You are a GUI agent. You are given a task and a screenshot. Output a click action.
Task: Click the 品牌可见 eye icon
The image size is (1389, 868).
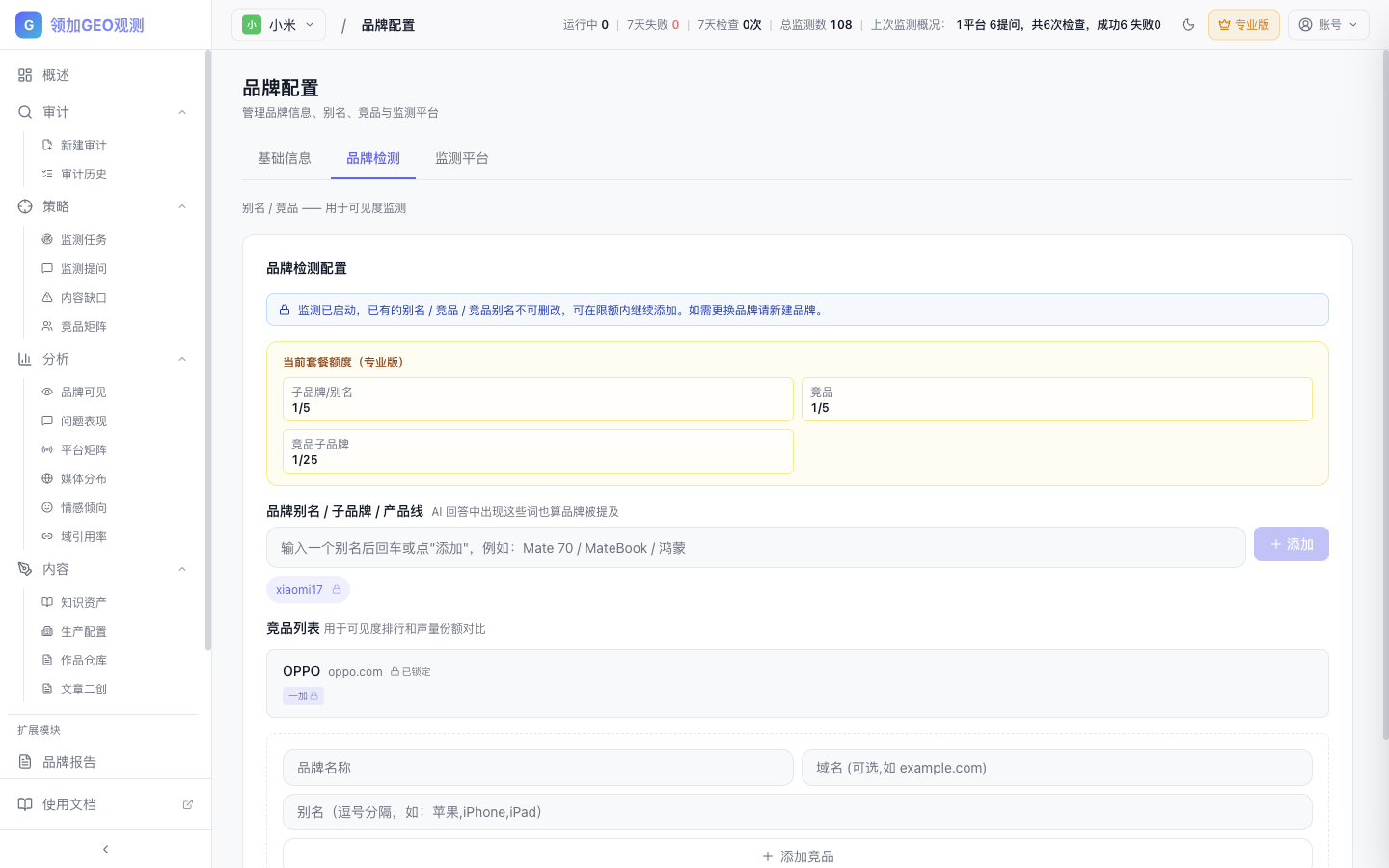pyautogui.click(x=47, y=392)
